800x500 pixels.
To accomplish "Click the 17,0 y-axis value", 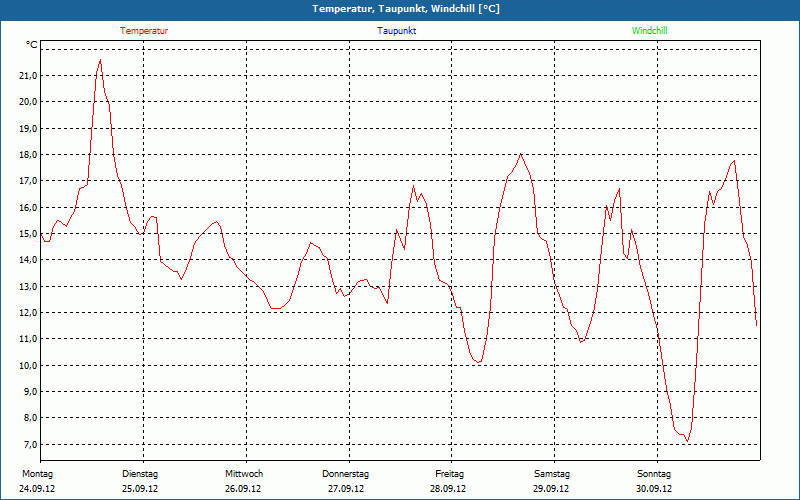I will point(29,181).
